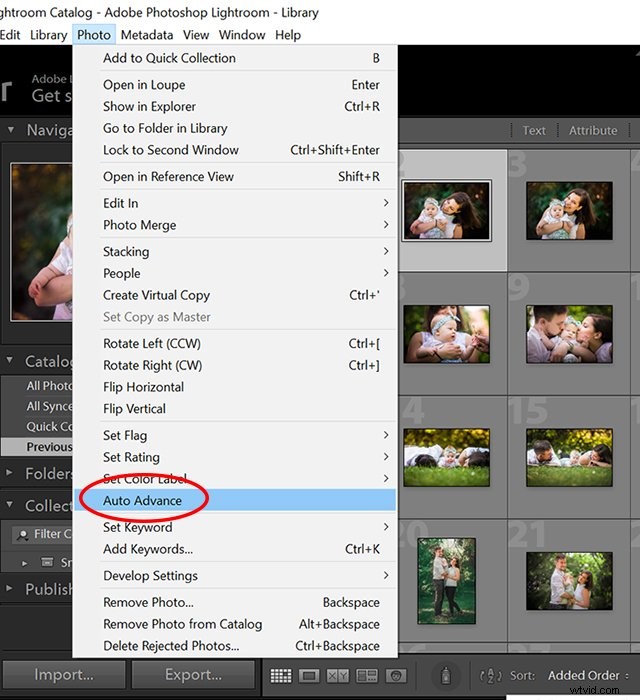
Task: Switch to People view icon
Action: coord(395,676)
